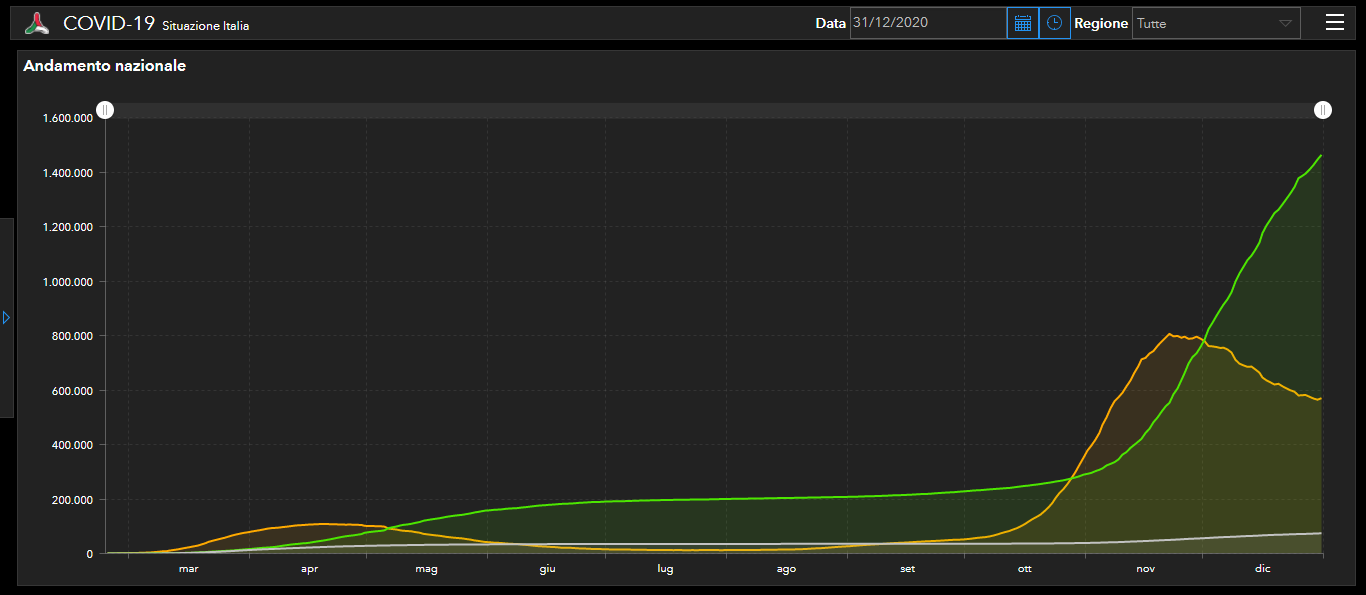Click the right handle of the range slider
1366x595 pixels.
click(x=1323, y=110)
